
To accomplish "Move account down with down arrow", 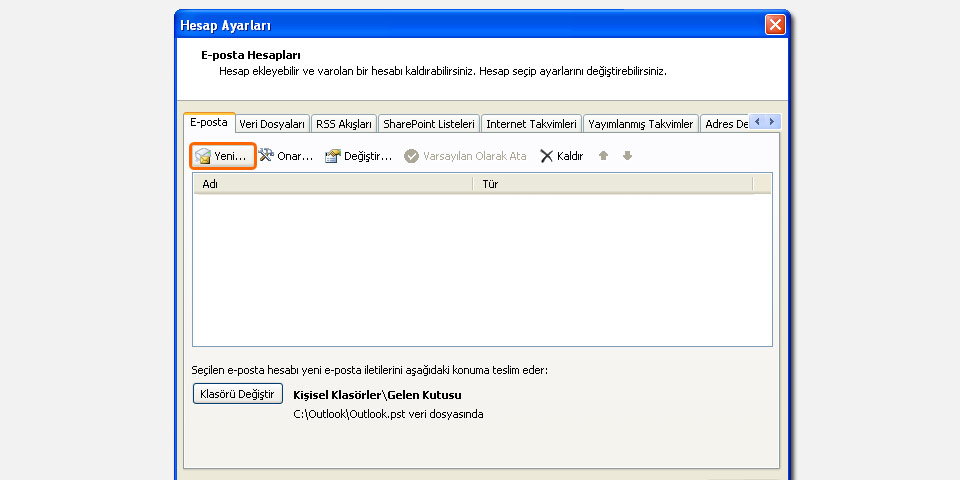I will pyautogui.click(x=627, y=156).
